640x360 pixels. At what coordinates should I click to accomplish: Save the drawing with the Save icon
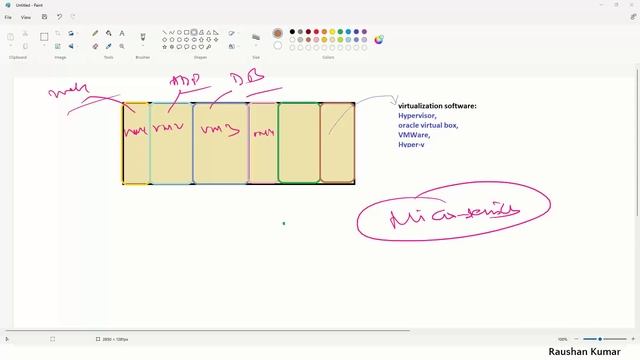tap(44, 17)
